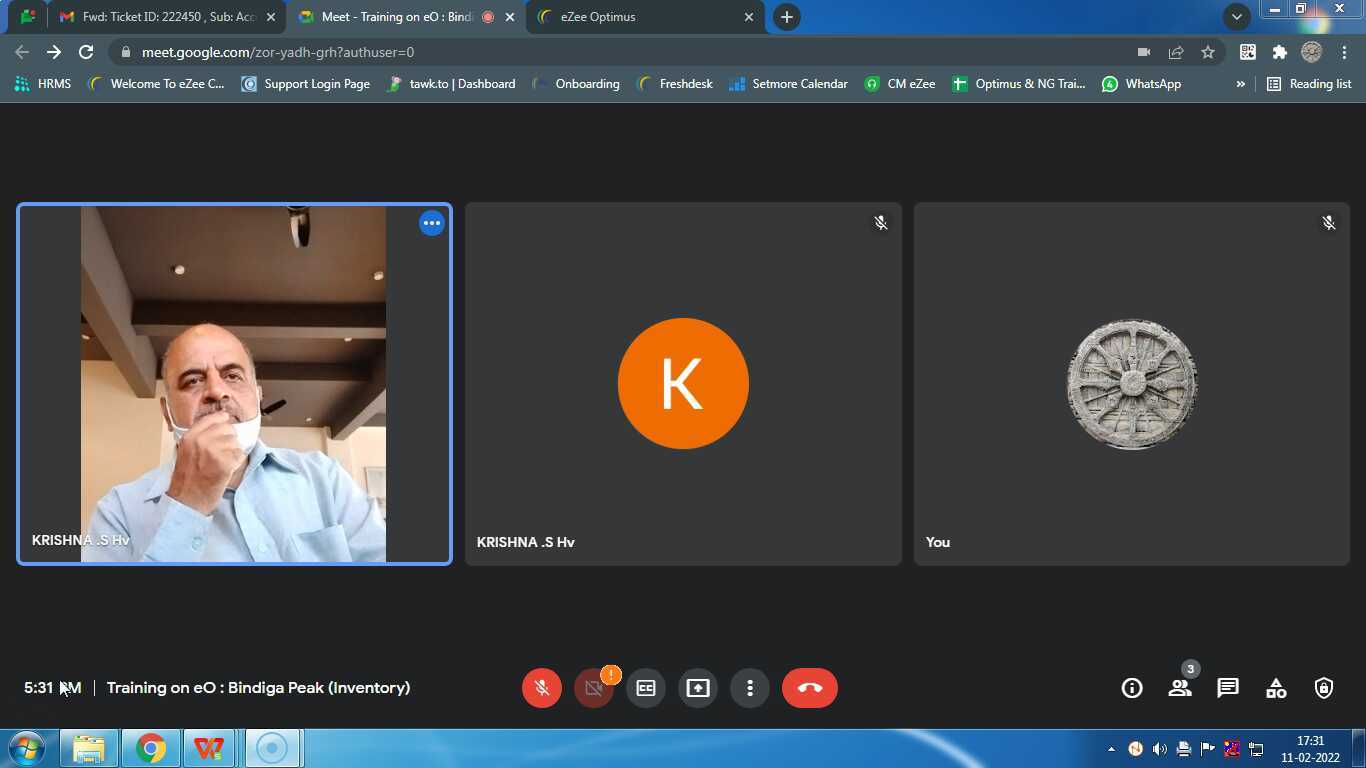This screenshot has height=768, width=1366.
Task: Turn on the camera toggle
Action: (x=594, y=688)
